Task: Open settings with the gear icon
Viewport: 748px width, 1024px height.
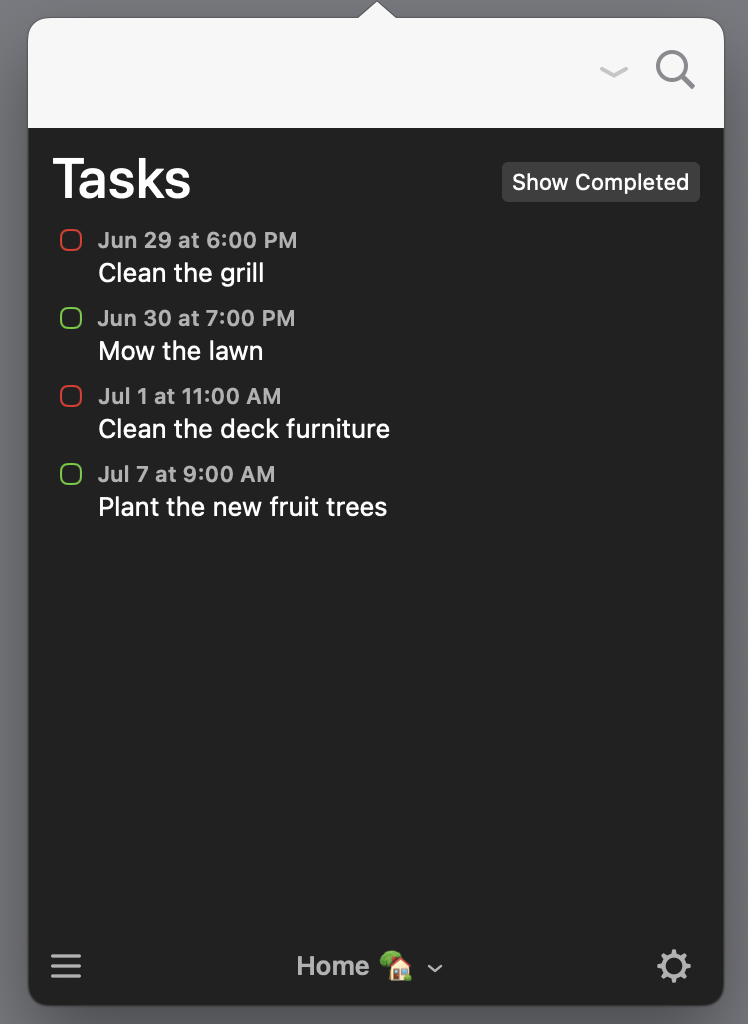Action: [674, 966]
